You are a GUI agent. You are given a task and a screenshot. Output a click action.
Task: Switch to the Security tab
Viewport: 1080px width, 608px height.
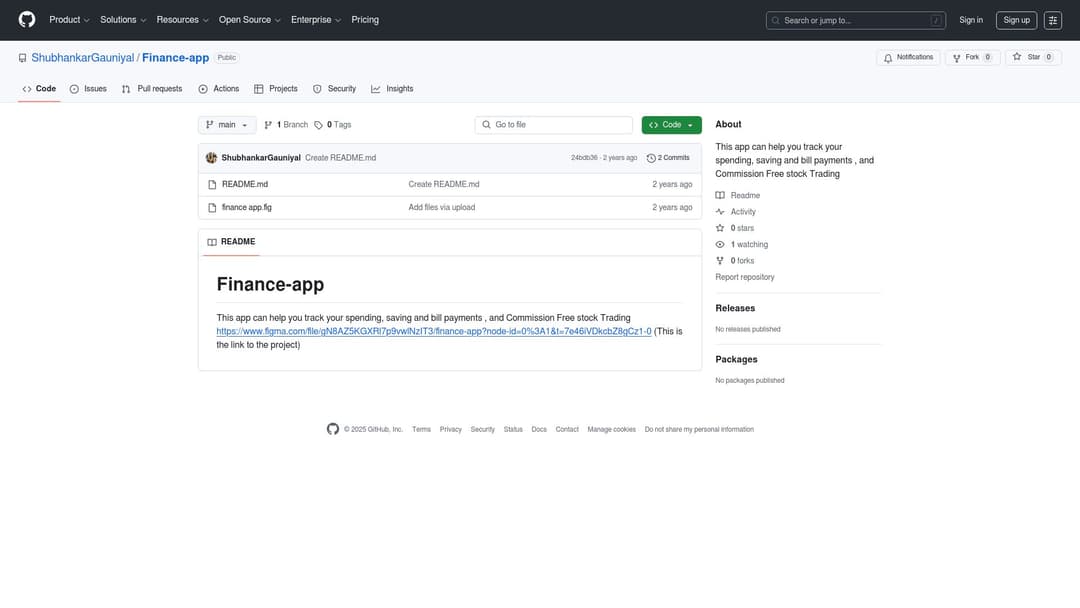click(334, 89)
